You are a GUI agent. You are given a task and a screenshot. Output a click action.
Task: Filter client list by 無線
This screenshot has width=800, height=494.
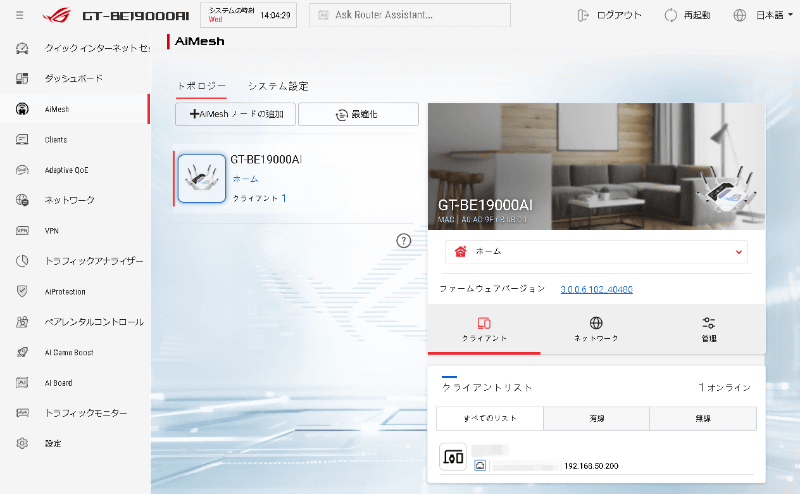pos(703,418)
